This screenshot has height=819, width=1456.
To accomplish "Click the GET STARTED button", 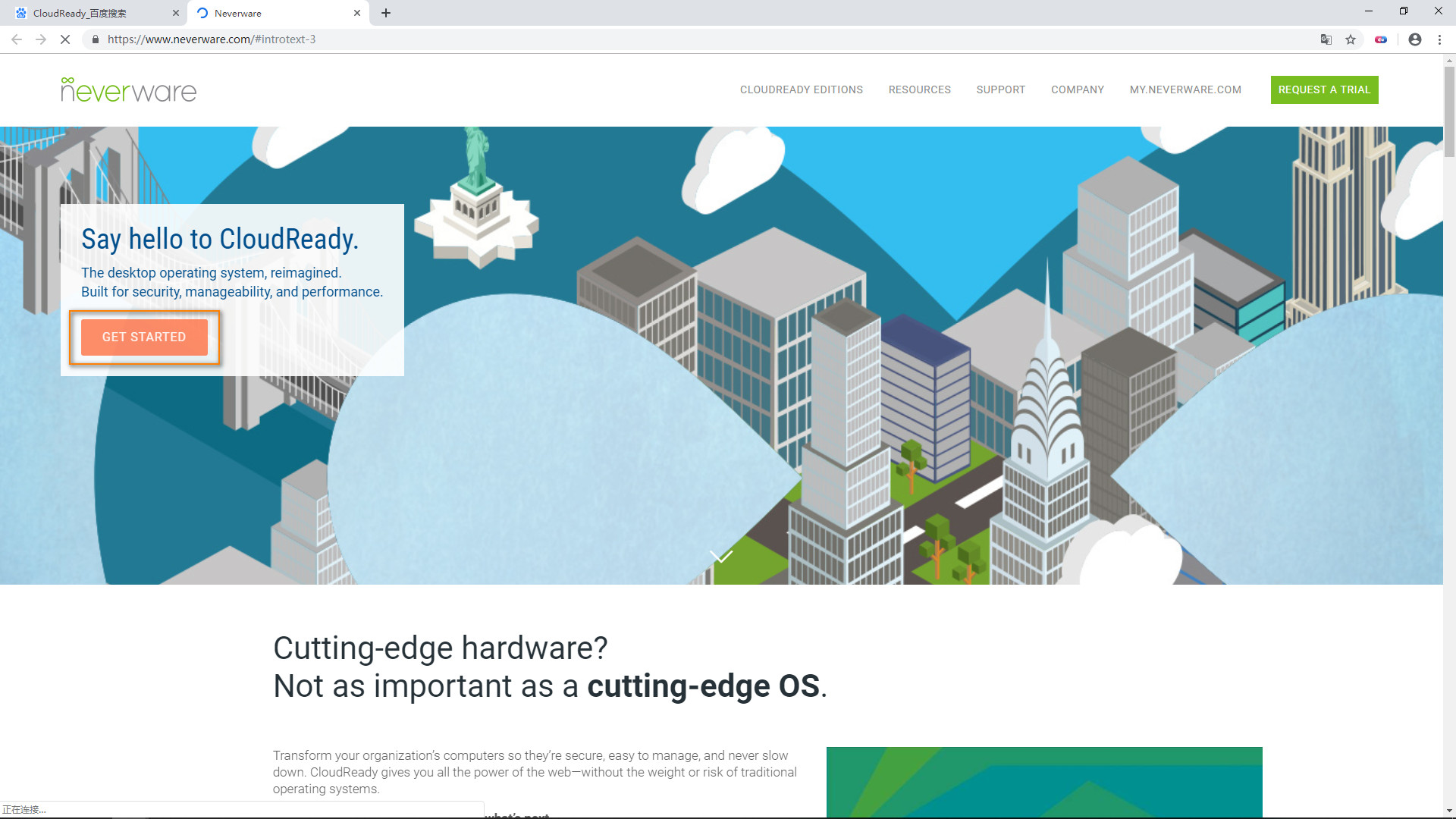I will [144, 337].
